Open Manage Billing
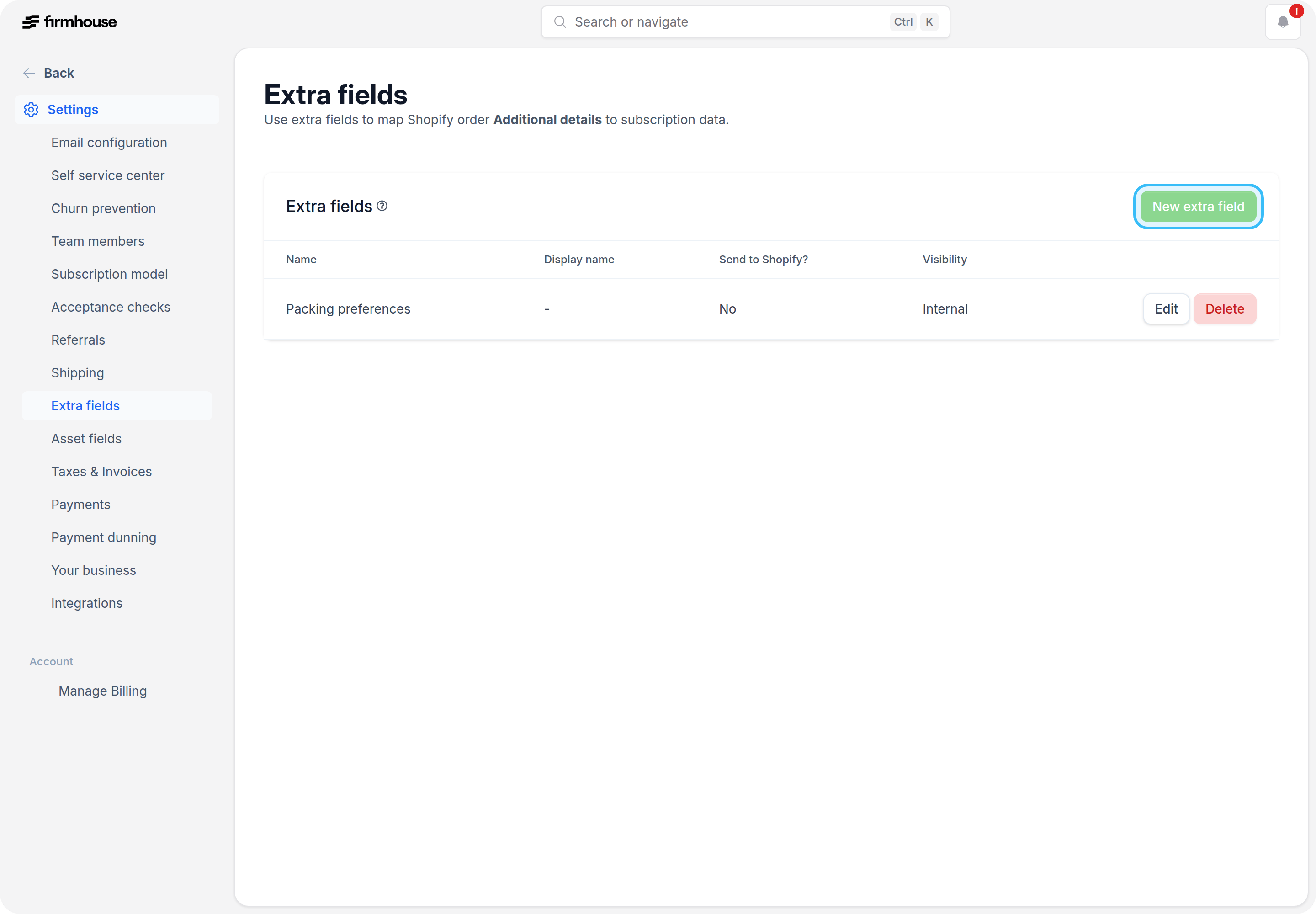This screenshot has width=1316, height=914. tap(102, 691)
